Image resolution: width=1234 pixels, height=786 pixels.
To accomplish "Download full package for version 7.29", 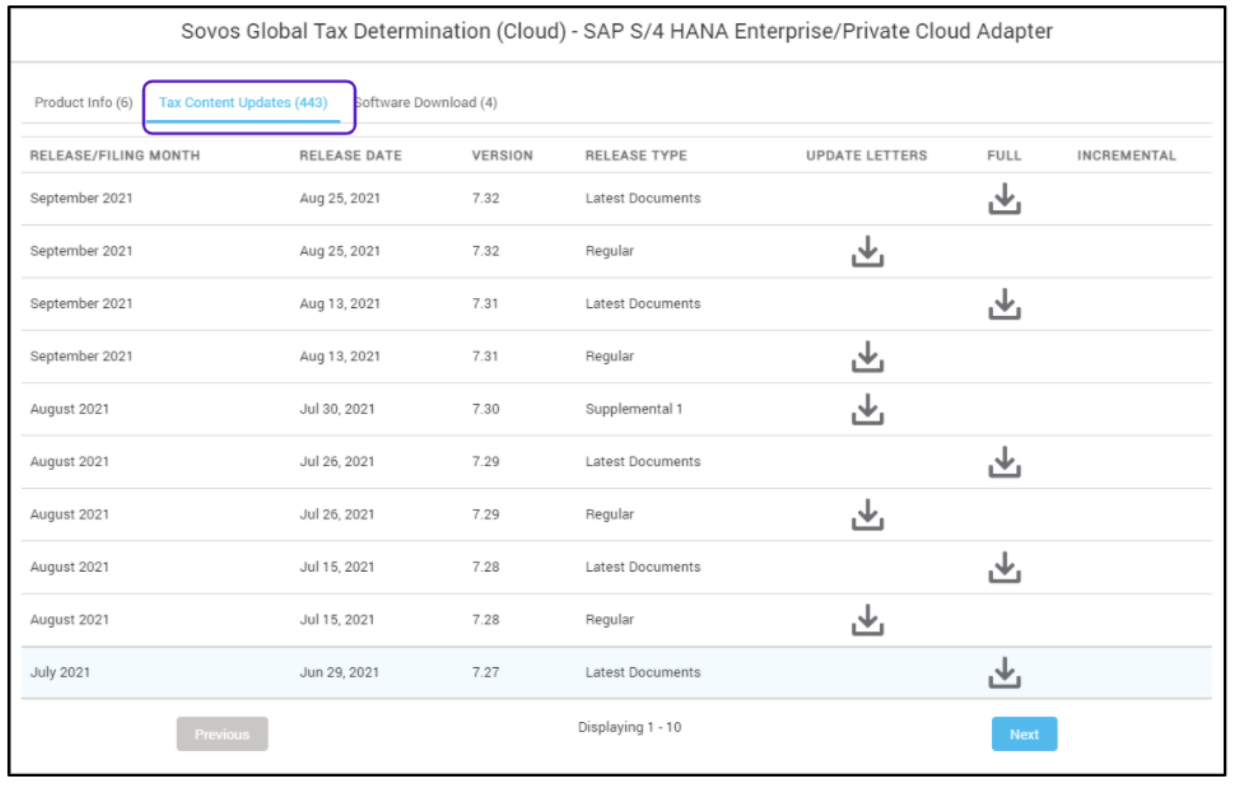I will (1004, 462).
